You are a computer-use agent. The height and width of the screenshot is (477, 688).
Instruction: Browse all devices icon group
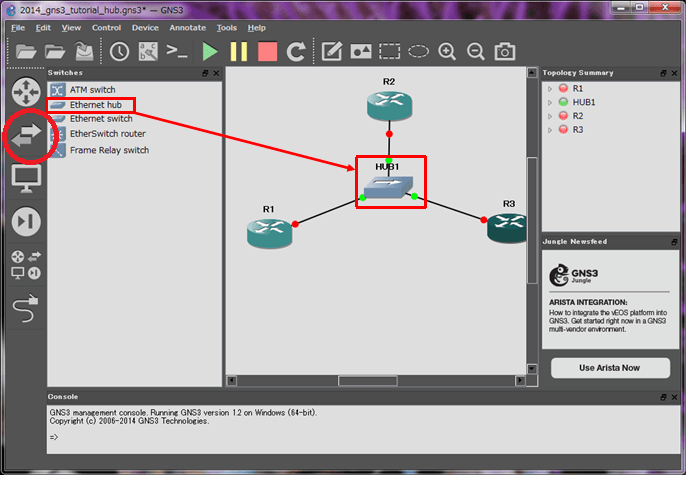coord(26,265)
